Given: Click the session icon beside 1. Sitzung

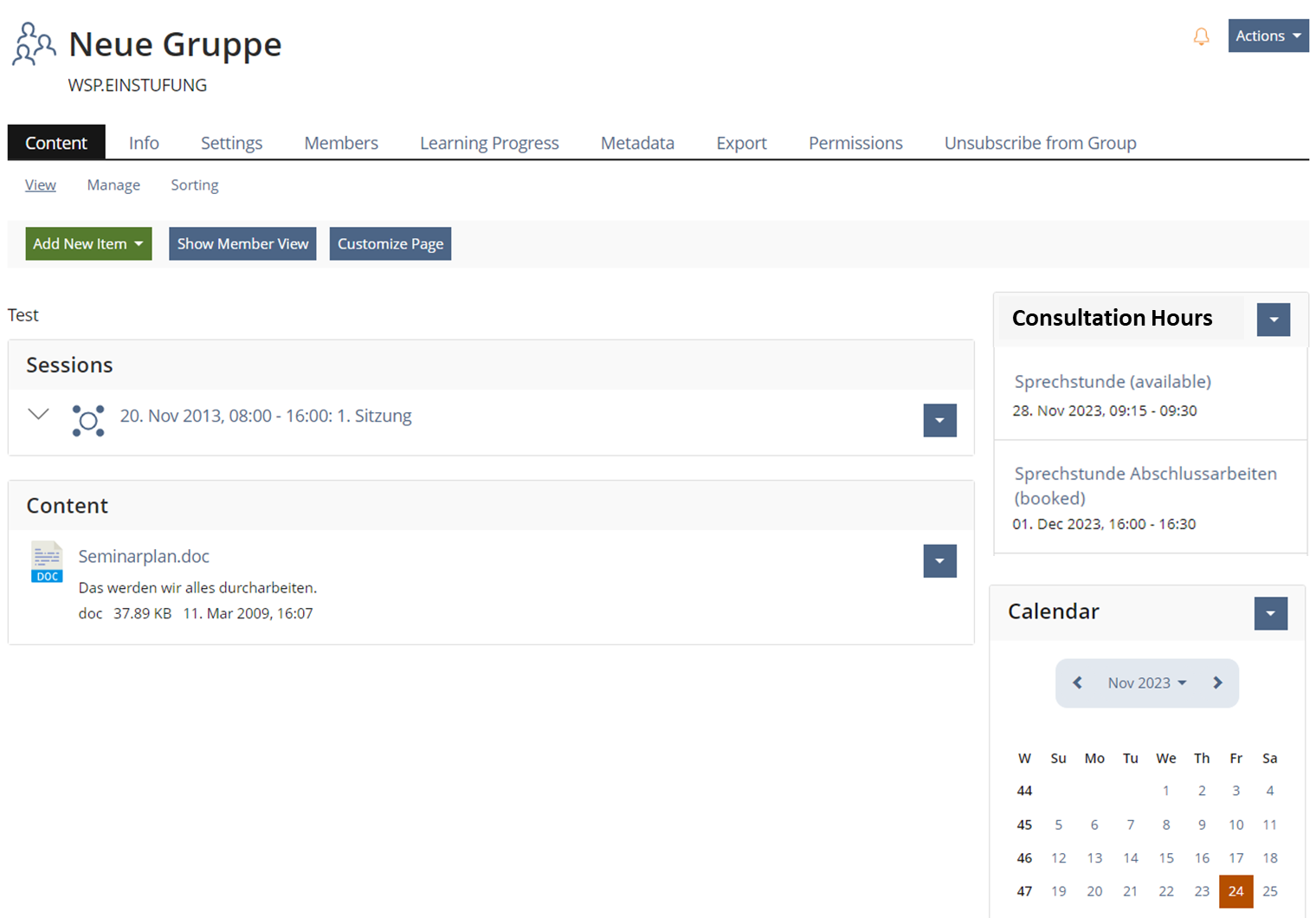Looking at the screenshot, I should click(x=87, y=421).
